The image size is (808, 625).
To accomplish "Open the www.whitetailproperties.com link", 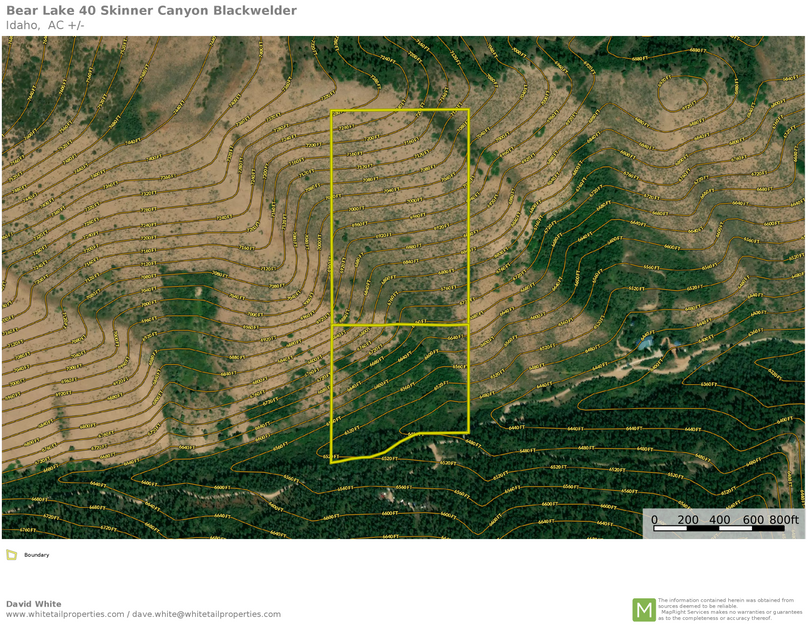I will pyautogui.click(x=65, y=614).
